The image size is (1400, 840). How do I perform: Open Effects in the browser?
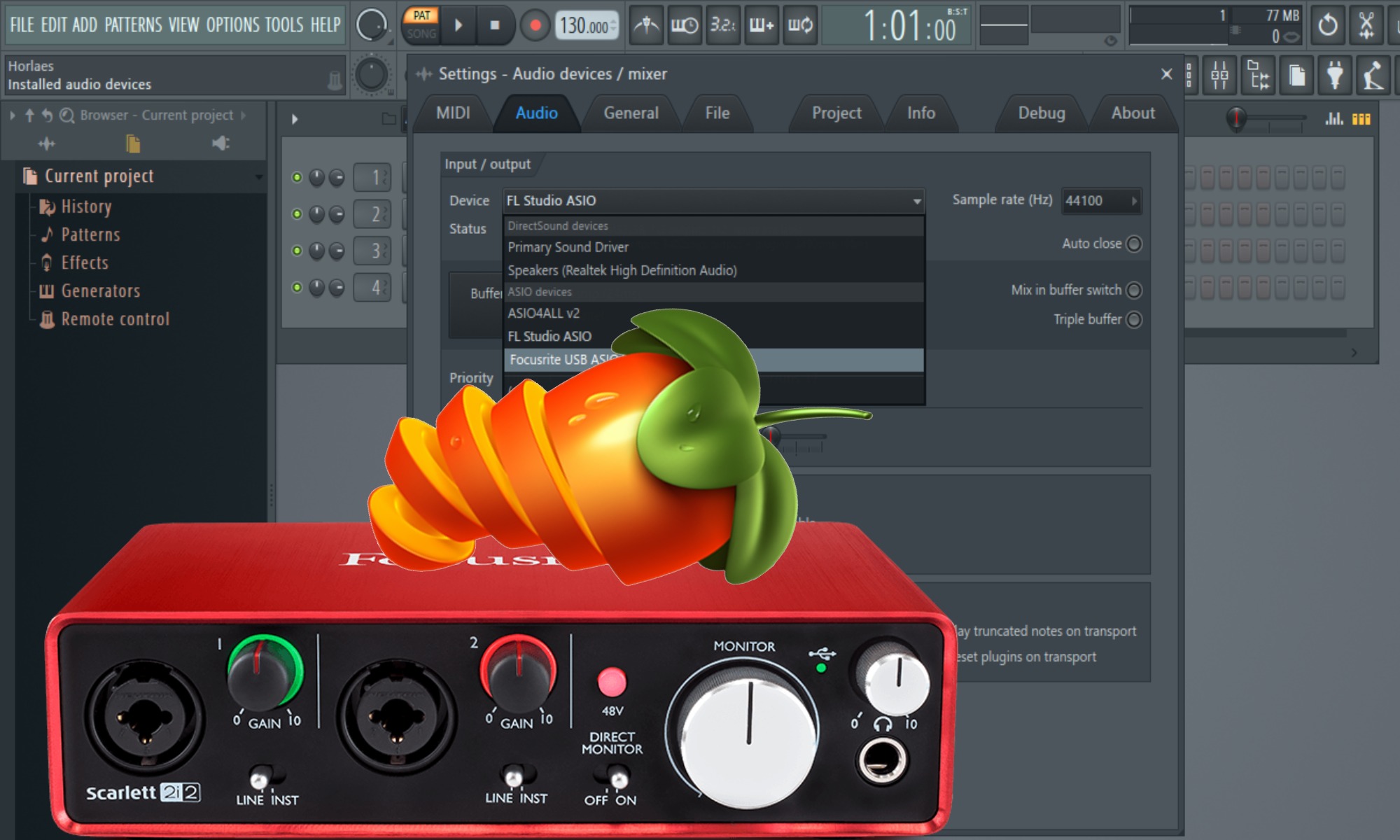85,262
